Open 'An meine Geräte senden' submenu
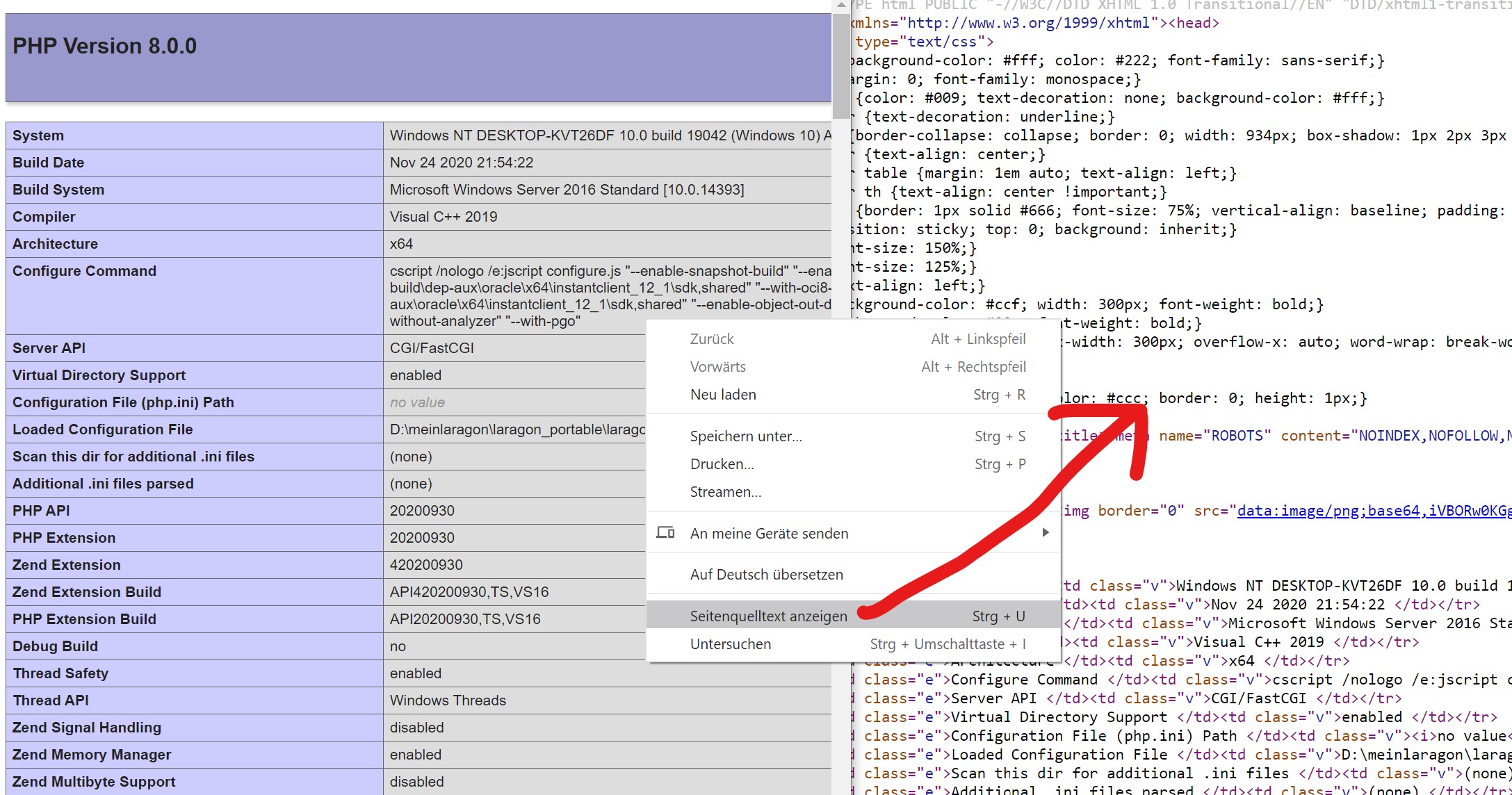This screenshot has height=795, width=1512. [x=854, y=533]
